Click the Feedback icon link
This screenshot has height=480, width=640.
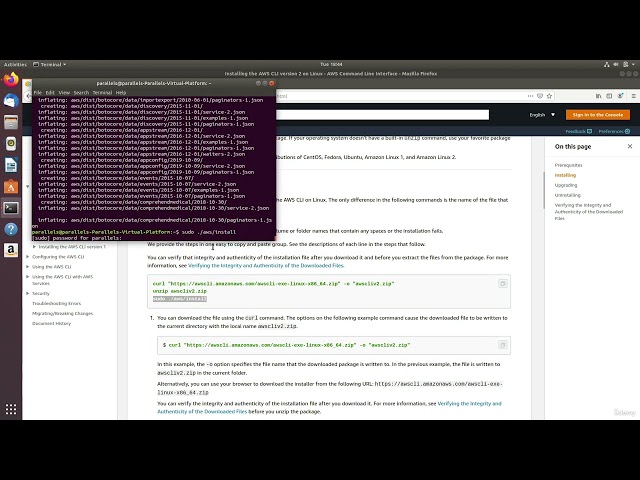pyautogui.click(x=578, y=131)
